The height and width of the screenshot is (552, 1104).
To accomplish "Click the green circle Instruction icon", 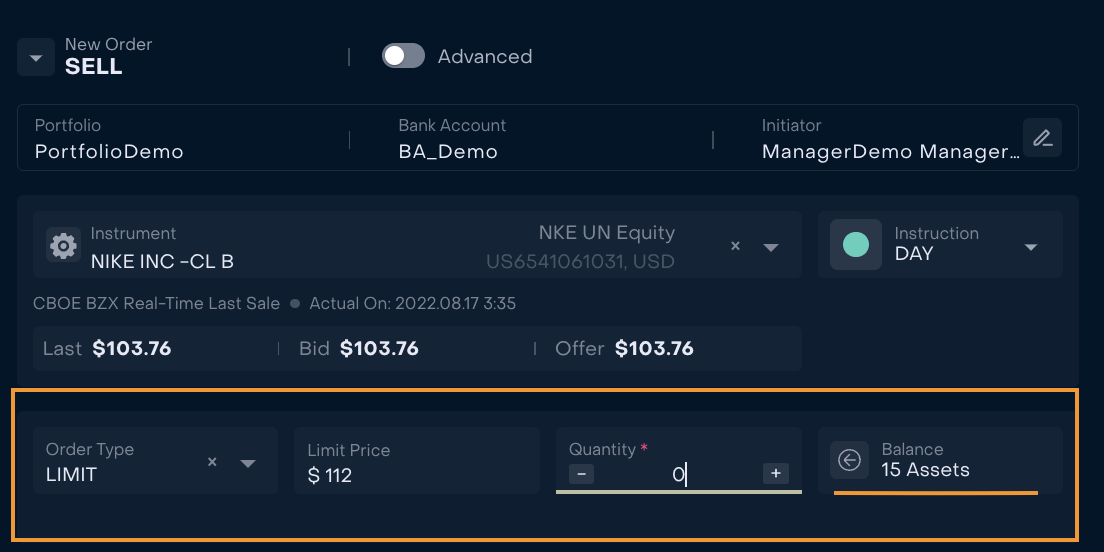I will click(x=855, y=245).
